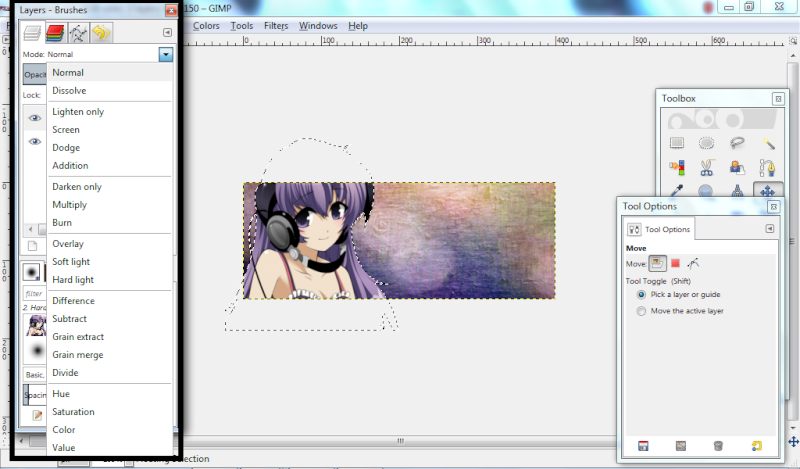800x469 pixels.
Task: Set Move mode to selection
Action: coord(676,263)
